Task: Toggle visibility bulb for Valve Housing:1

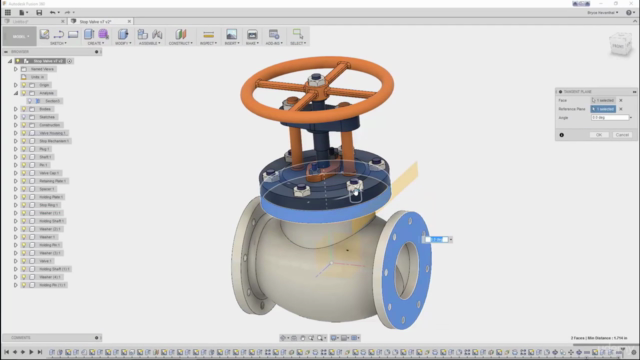Action: coord(24,133)
